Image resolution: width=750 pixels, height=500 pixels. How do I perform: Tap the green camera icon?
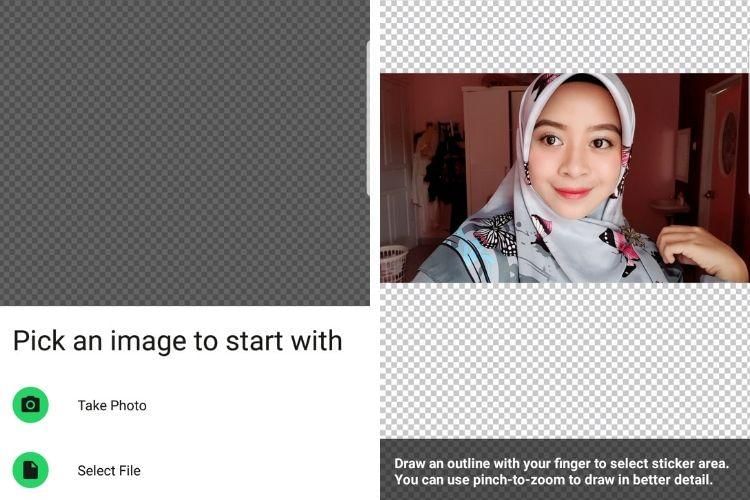pyautogui.click(x=31, y=405)
